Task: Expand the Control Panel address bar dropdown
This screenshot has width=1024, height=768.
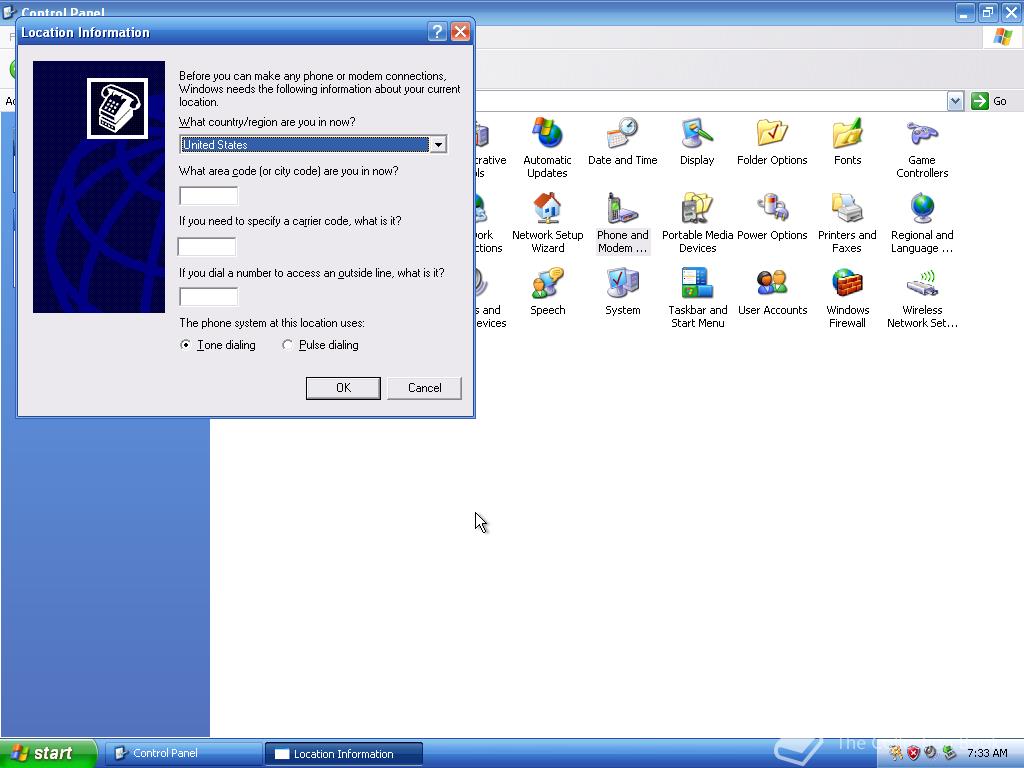Action: [955, 101]
